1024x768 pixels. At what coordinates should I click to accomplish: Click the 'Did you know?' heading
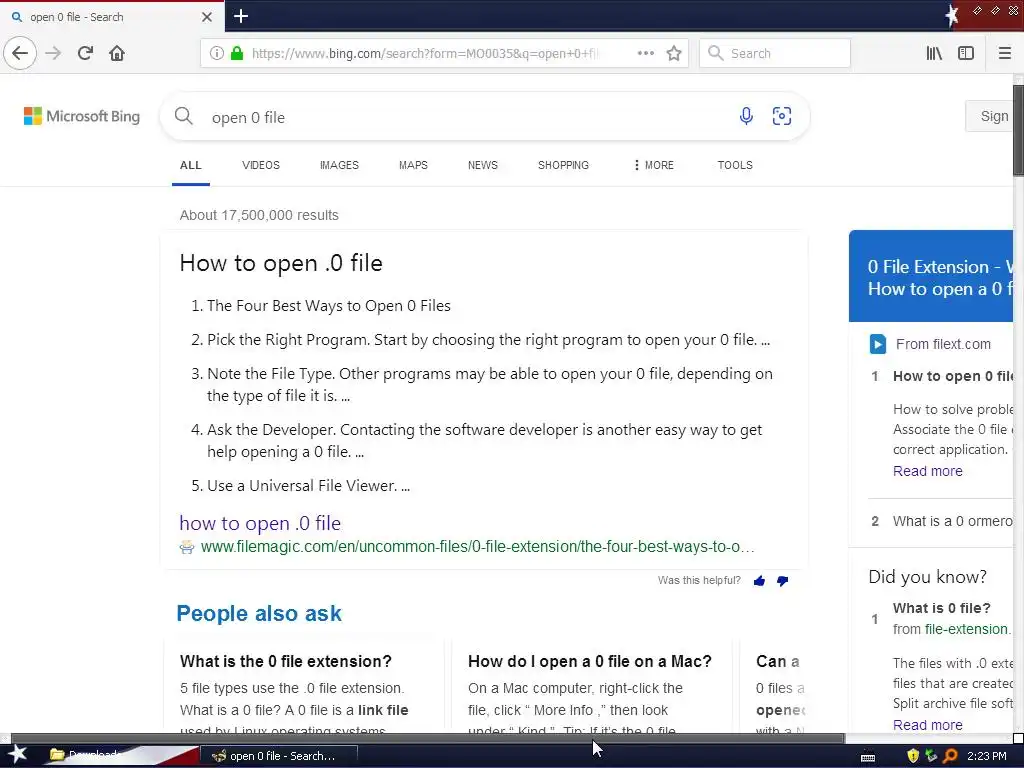(x=927, y=577)
